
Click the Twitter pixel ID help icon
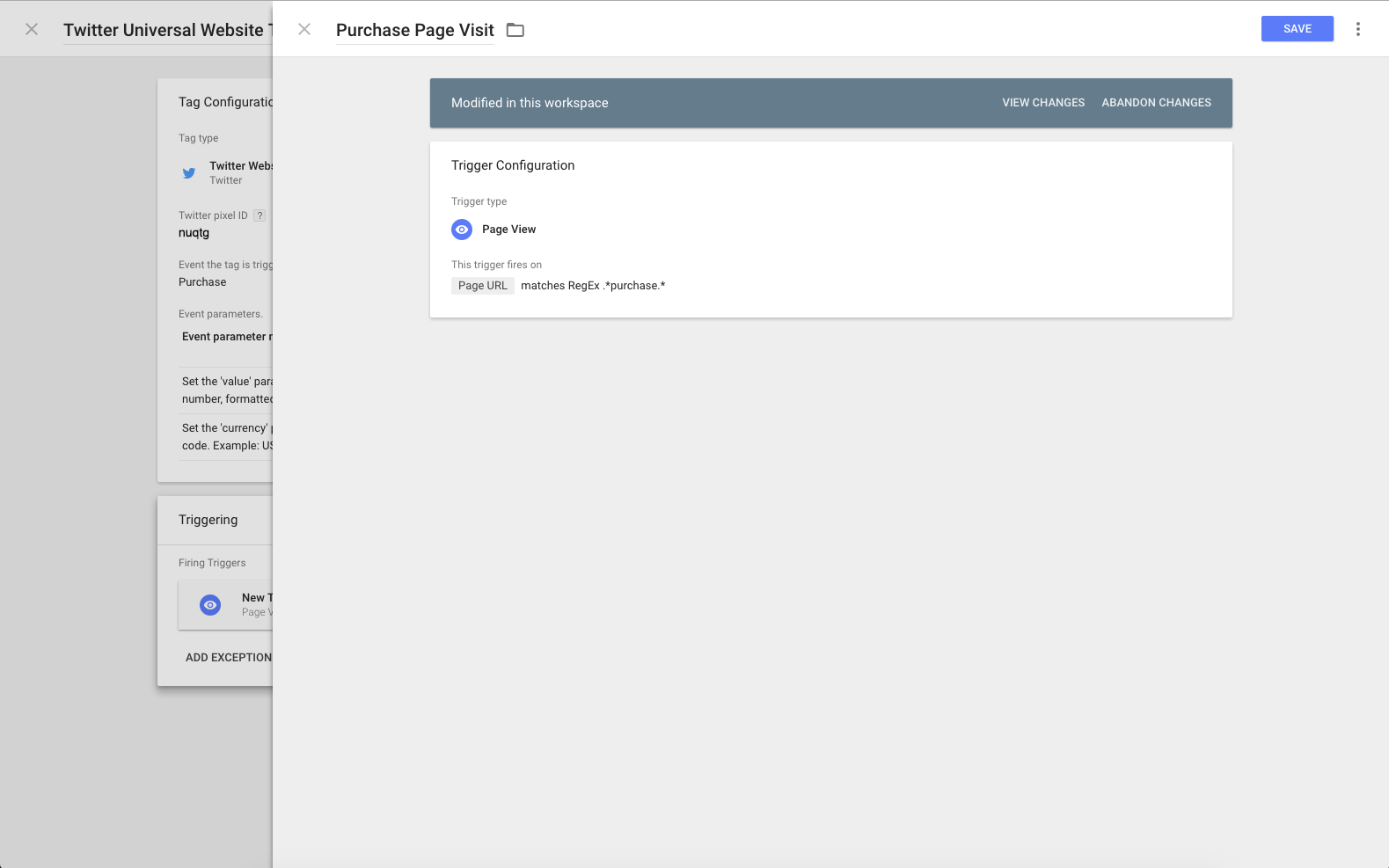coord(260,215)
